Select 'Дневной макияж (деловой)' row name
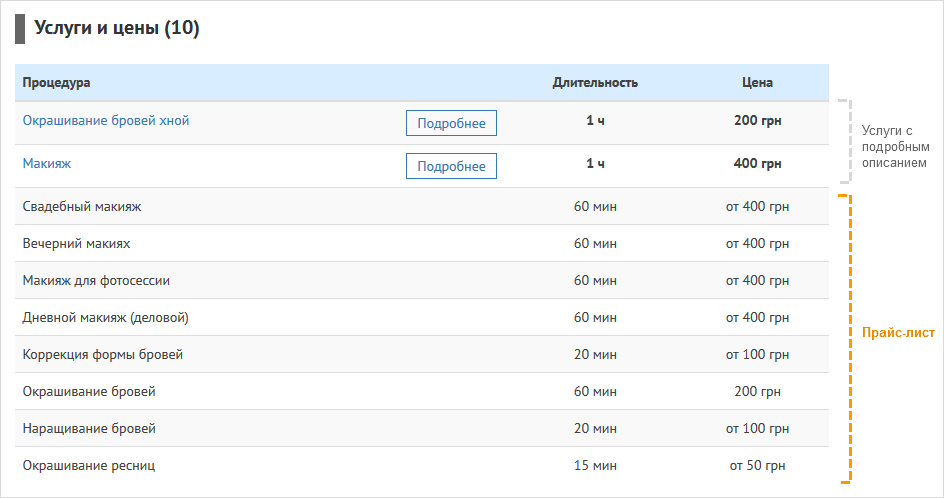Viewport: 944px width, 498px height. [x=106, y=317]
